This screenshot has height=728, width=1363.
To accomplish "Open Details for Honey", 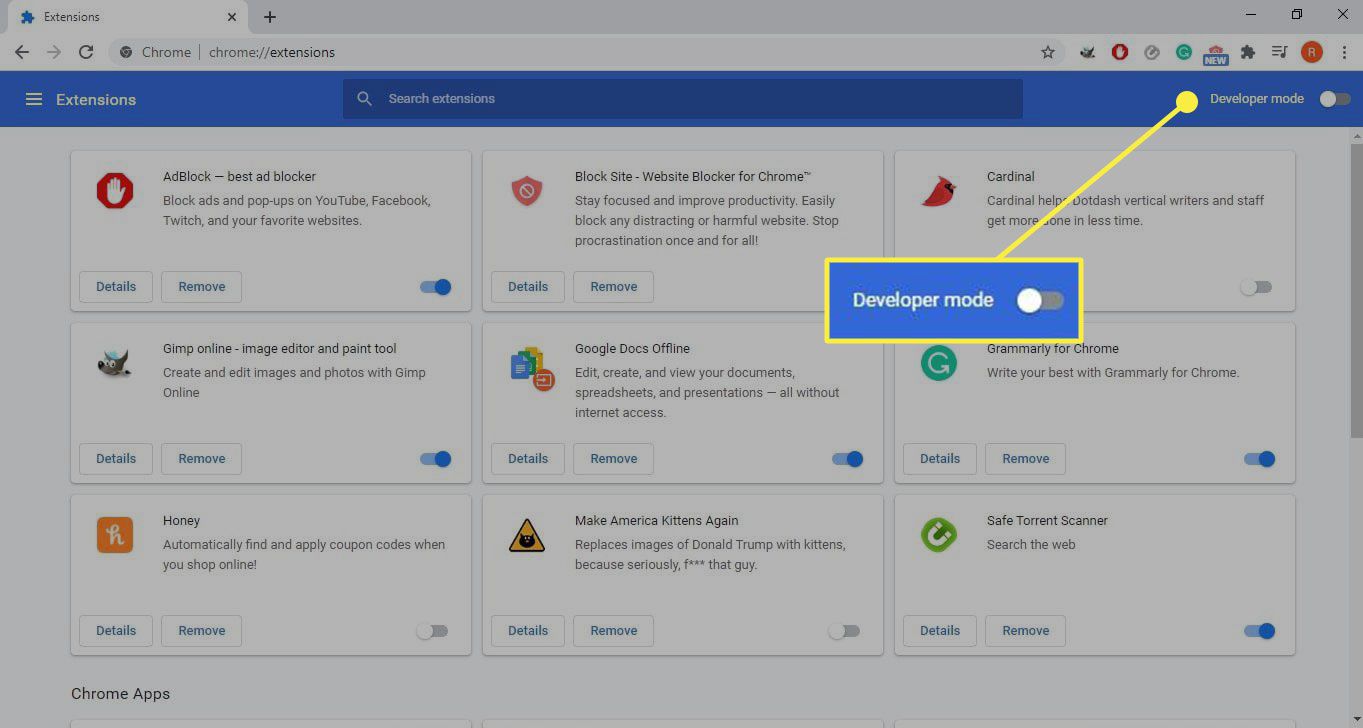I will (x=116, y=630).
